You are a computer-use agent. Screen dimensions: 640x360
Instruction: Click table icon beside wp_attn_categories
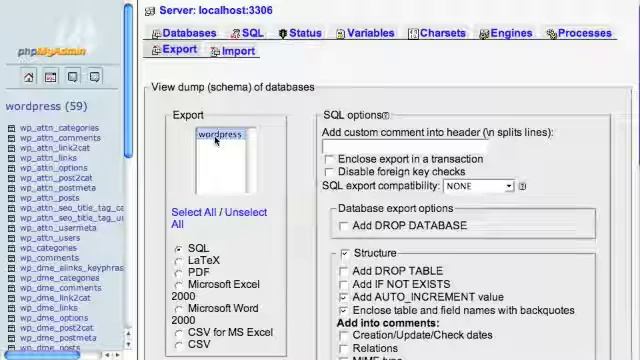[x=11, y=128]
